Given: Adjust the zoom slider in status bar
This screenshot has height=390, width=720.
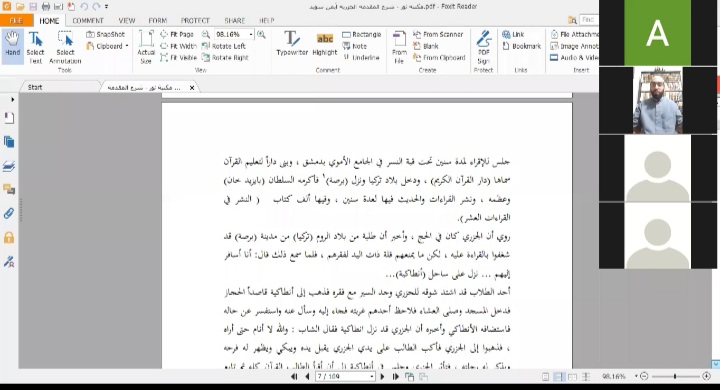Looking at the screenshot, I should coord(675,376).
